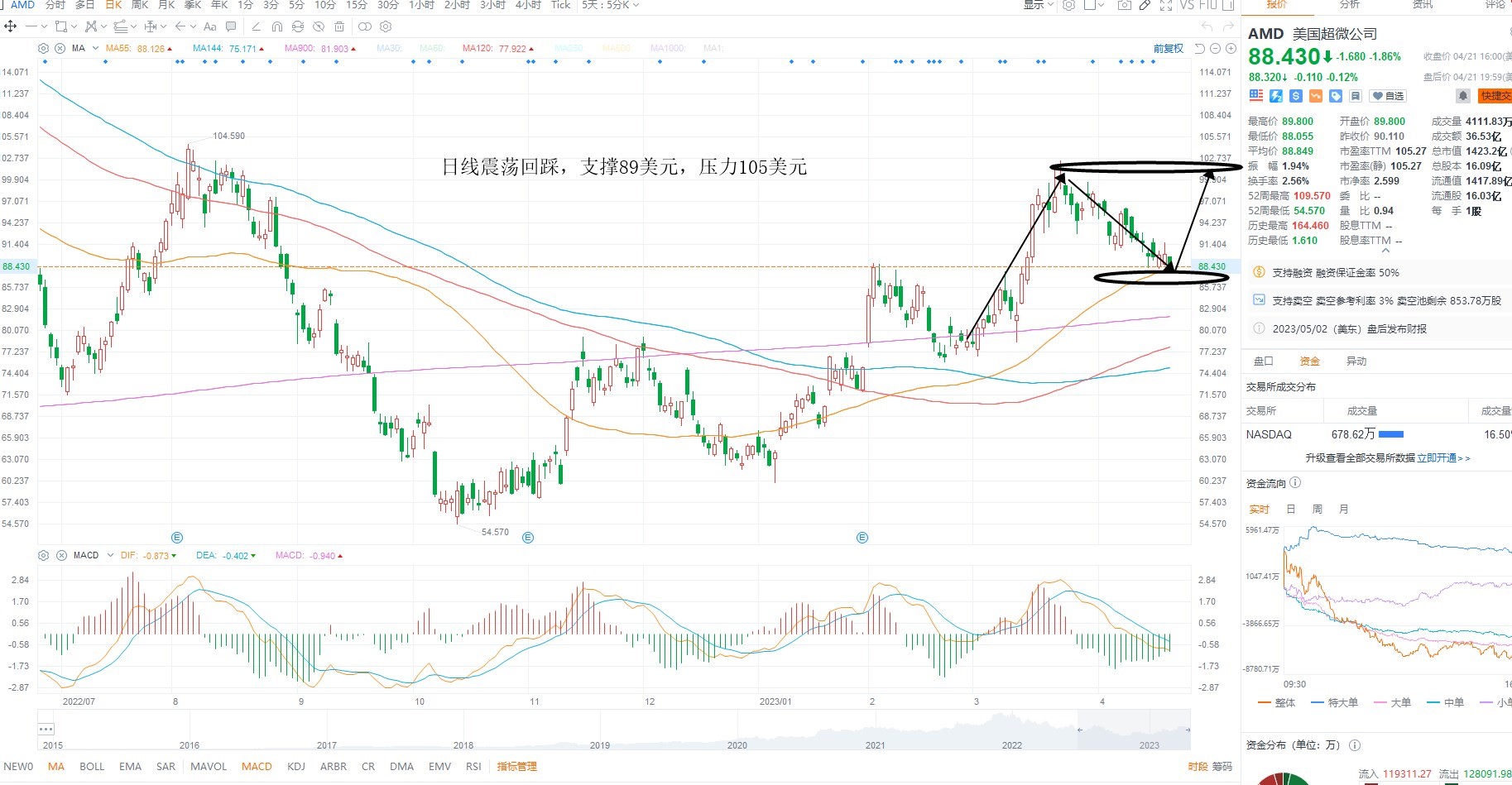The height and width of the screenshot is (785, 1512).
Task: Click 立即开通 upgrade link
Action: [1444, 457]
